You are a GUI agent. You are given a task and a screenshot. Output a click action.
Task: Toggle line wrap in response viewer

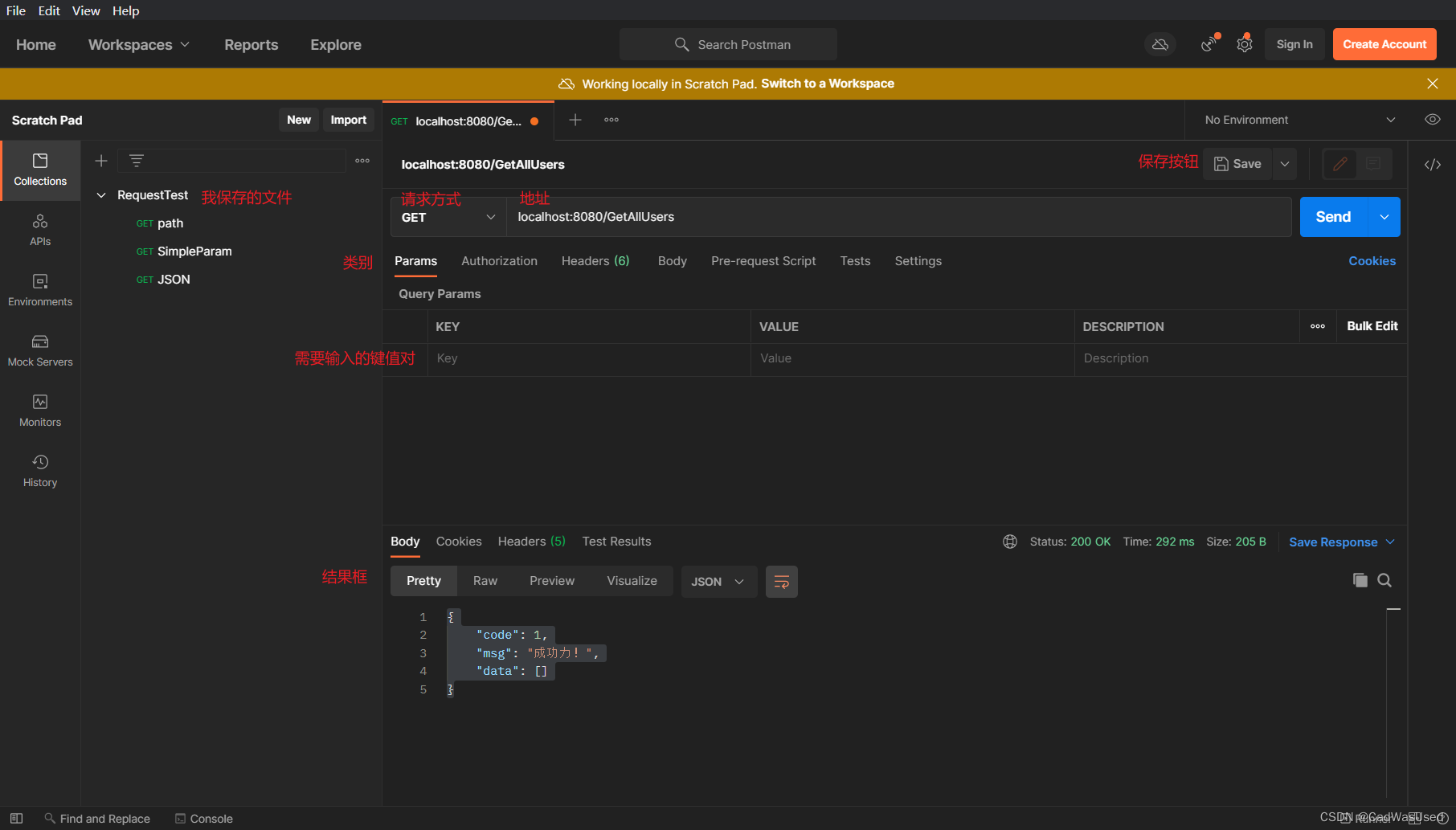click(782, 582)
